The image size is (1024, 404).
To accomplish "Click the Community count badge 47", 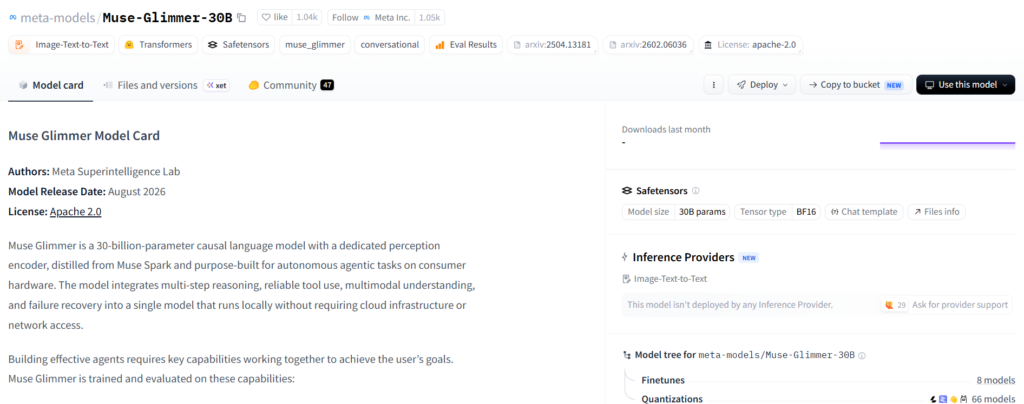I will point(327,85).
